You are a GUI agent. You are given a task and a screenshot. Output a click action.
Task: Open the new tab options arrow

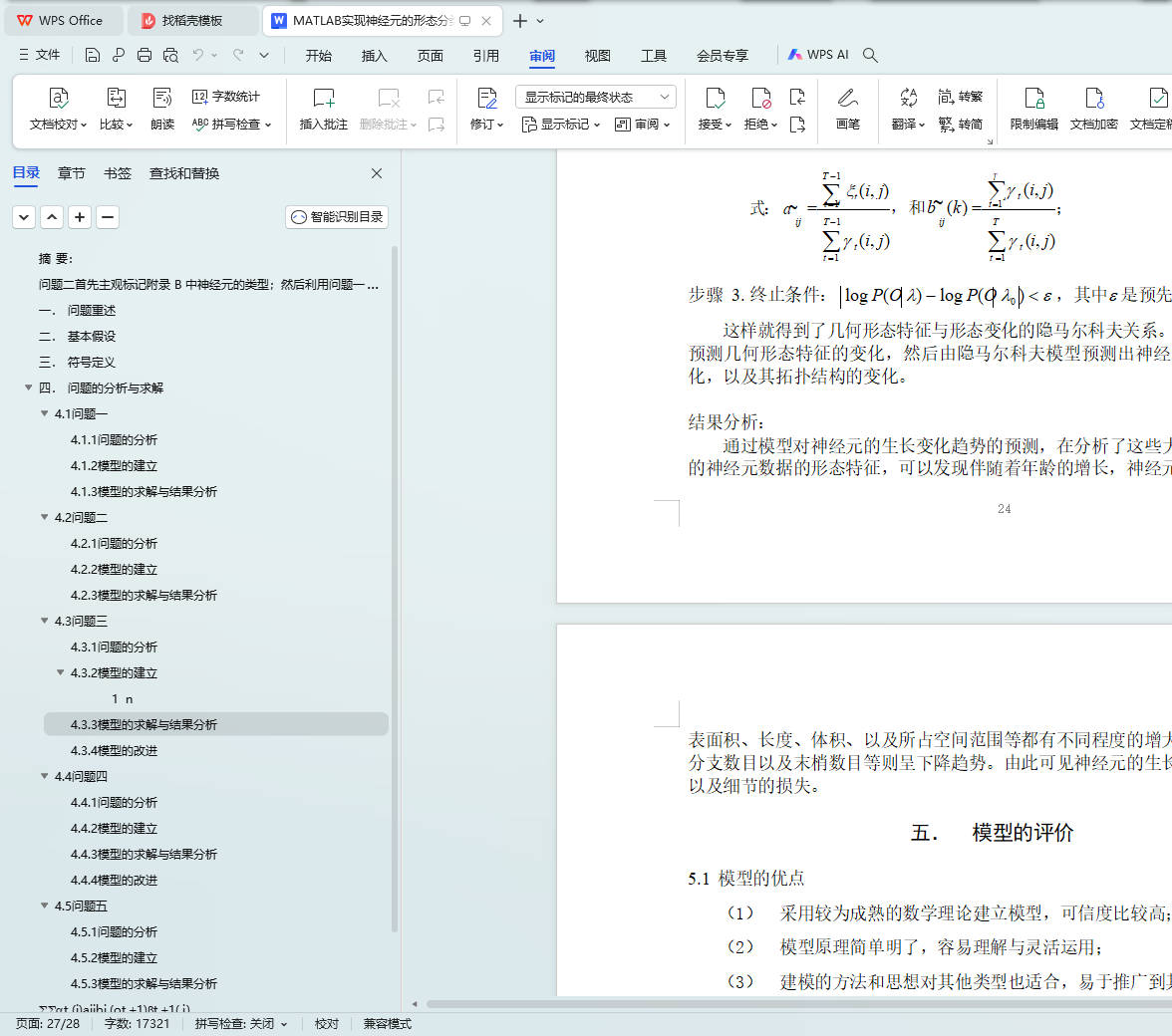pyautogui.click(x=540, y=21)
